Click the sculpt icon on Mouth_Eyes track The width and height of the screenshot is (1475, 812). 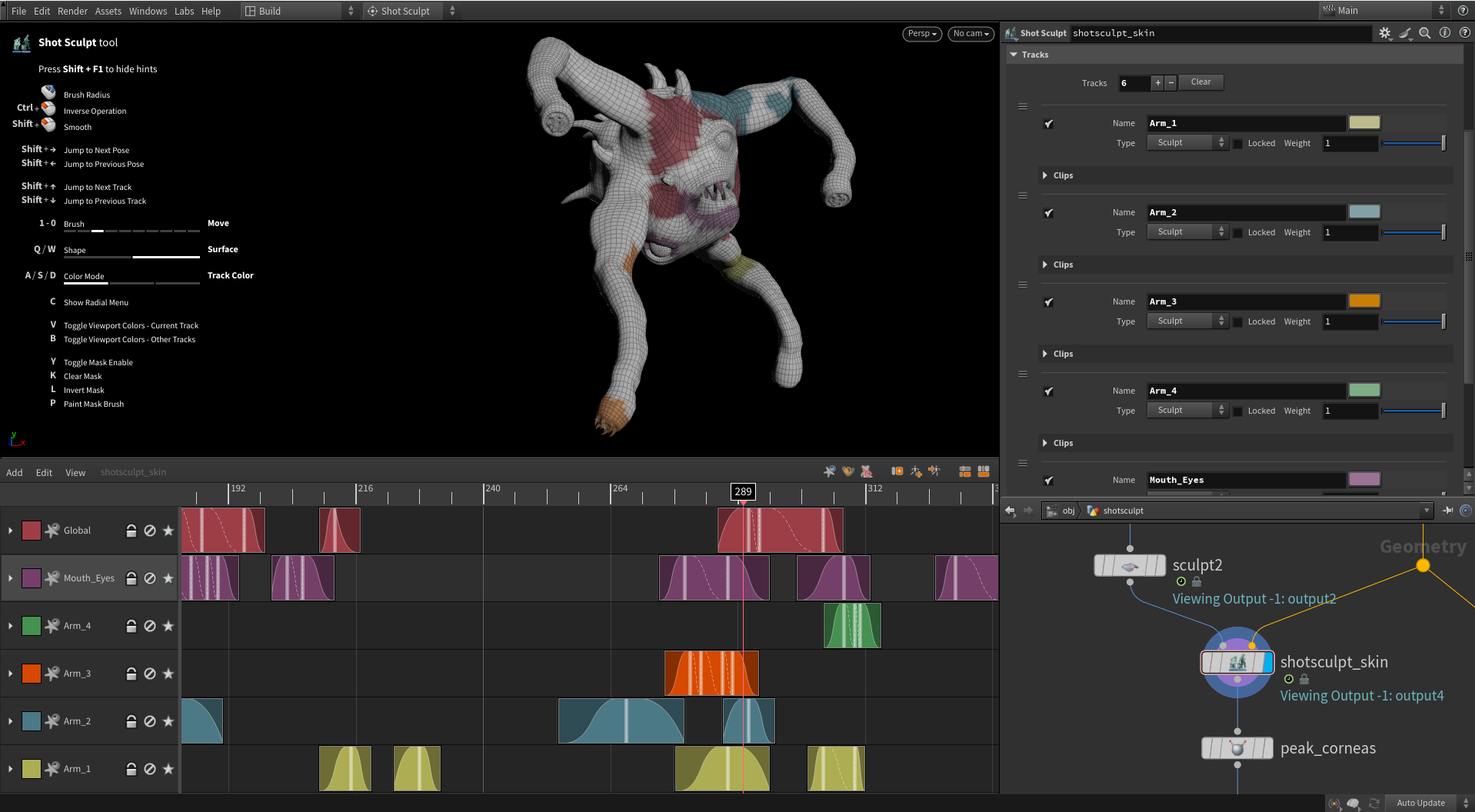[x=52, y=578]
